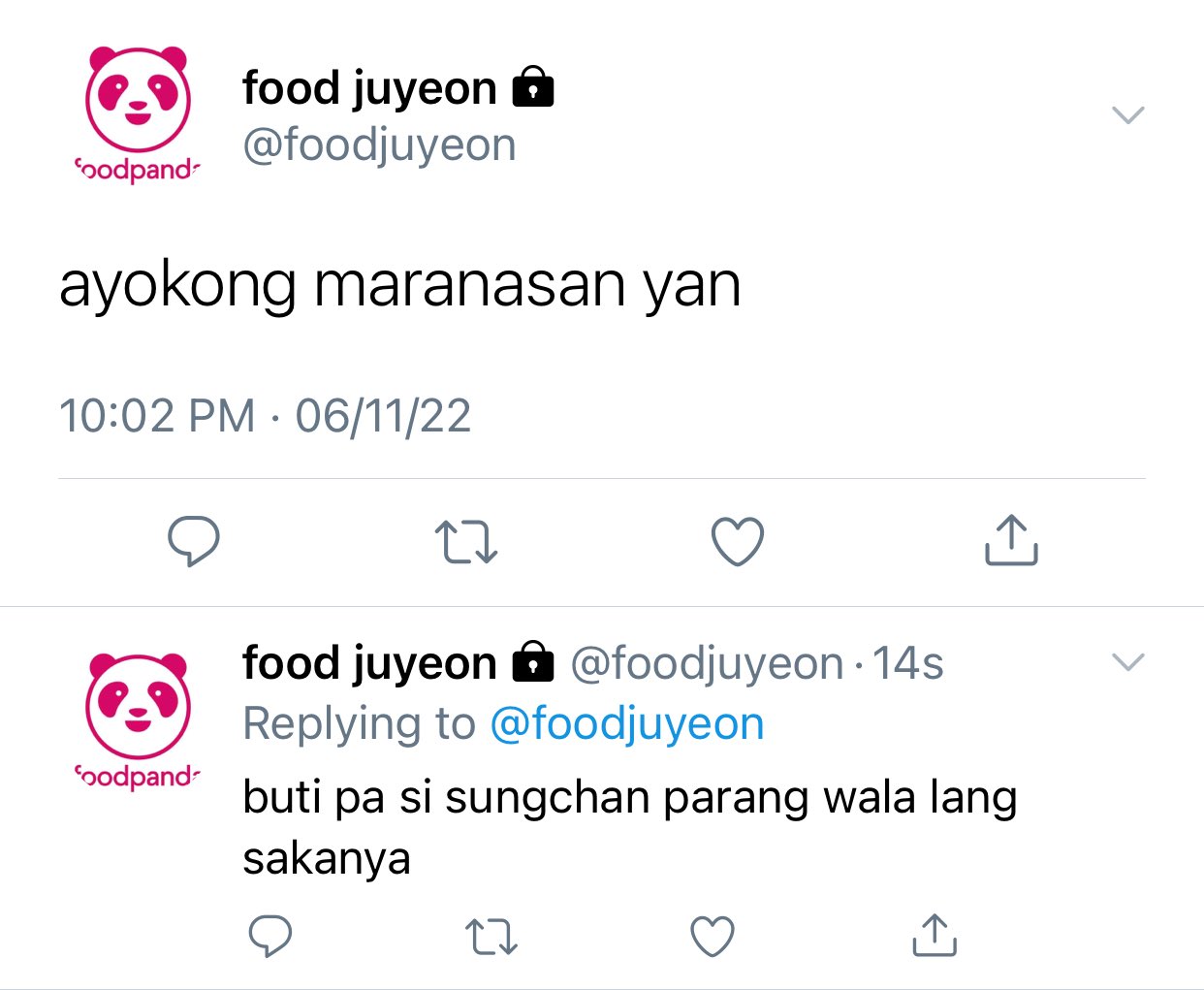Tap the 'food juyeon' name on the reply
This screenshot has width=1204, height=990.
tap(369, 663)
